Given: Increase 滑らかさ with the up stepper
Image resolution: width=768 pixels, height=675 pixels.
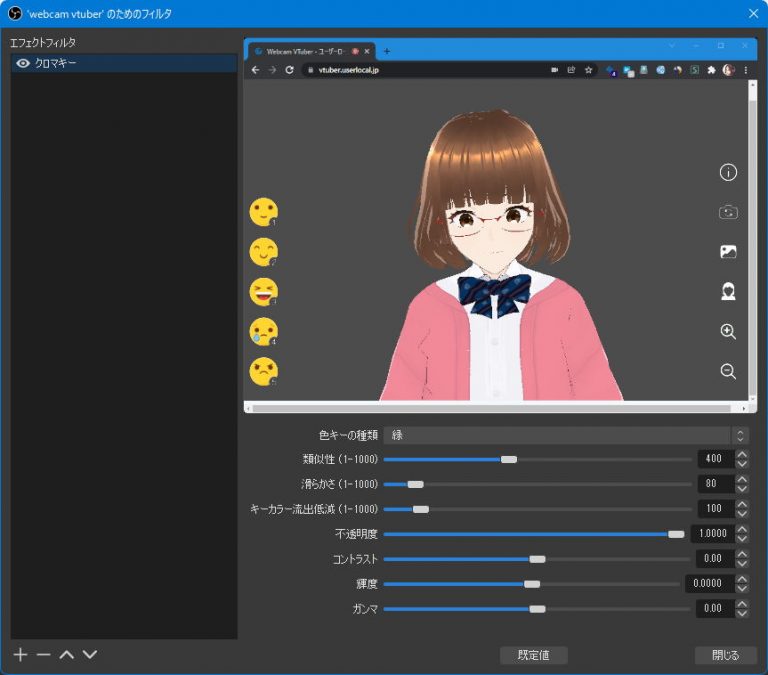Looking at the screenshot, I should click(x=742, y=480).
